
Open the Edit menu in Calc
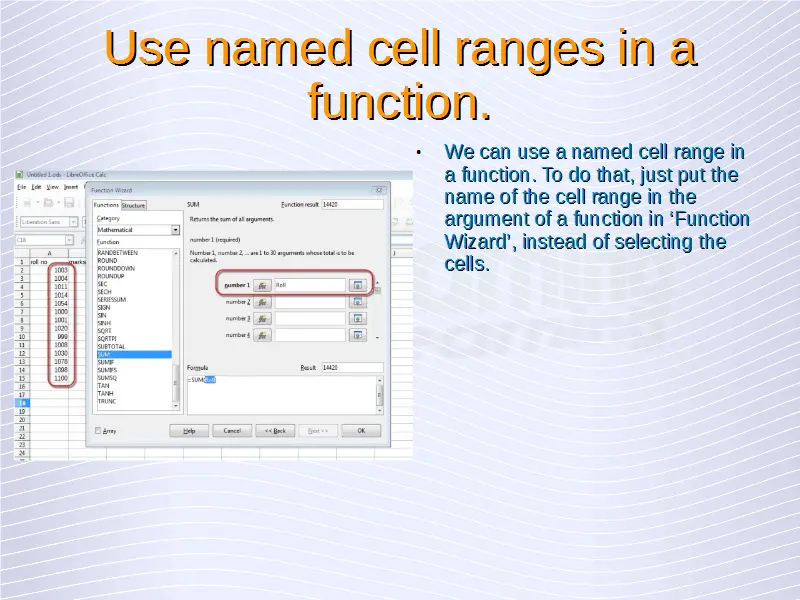click(x=36, y=187)
